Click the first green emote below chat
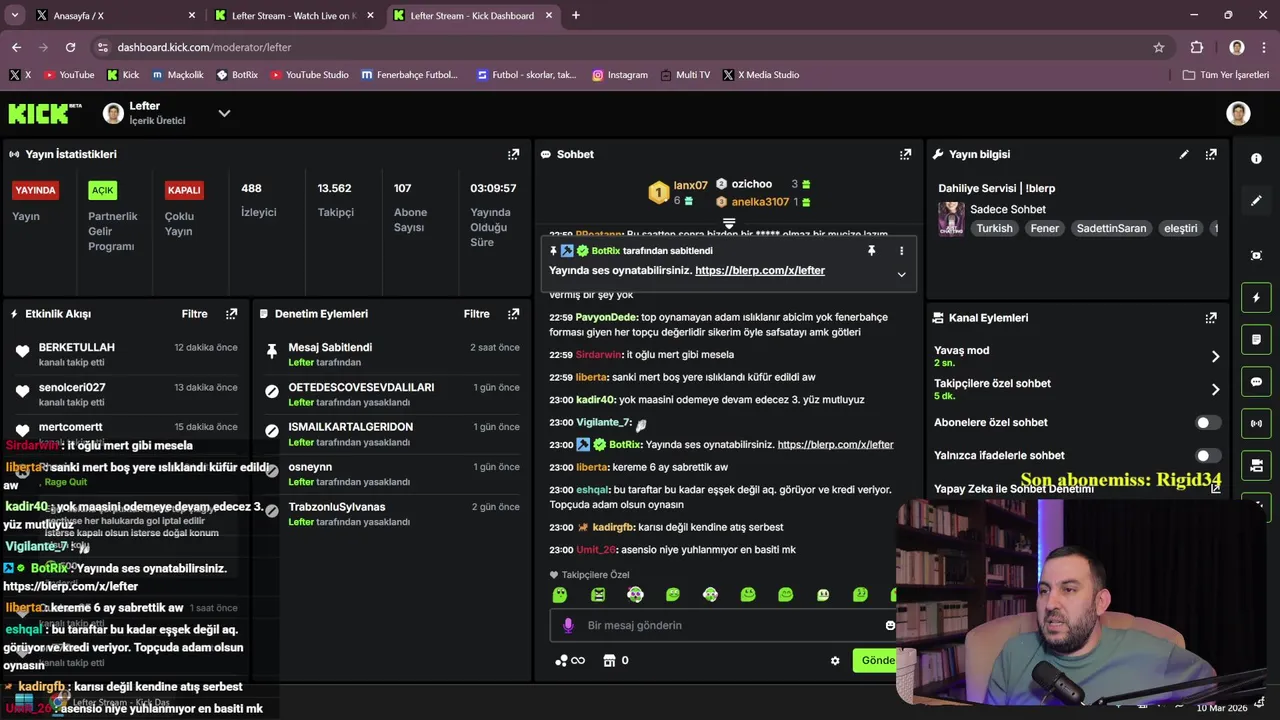This screenshot has width=1280, height=720. 560,595
